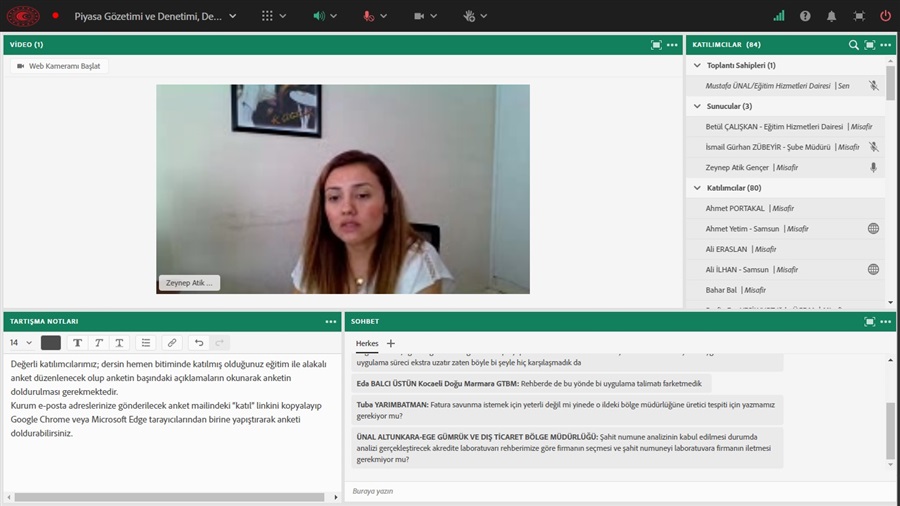This screenshot has height=506, width=900.
Task: Collapse the Toplantı Sahipleri group
Action: (697, 65)
